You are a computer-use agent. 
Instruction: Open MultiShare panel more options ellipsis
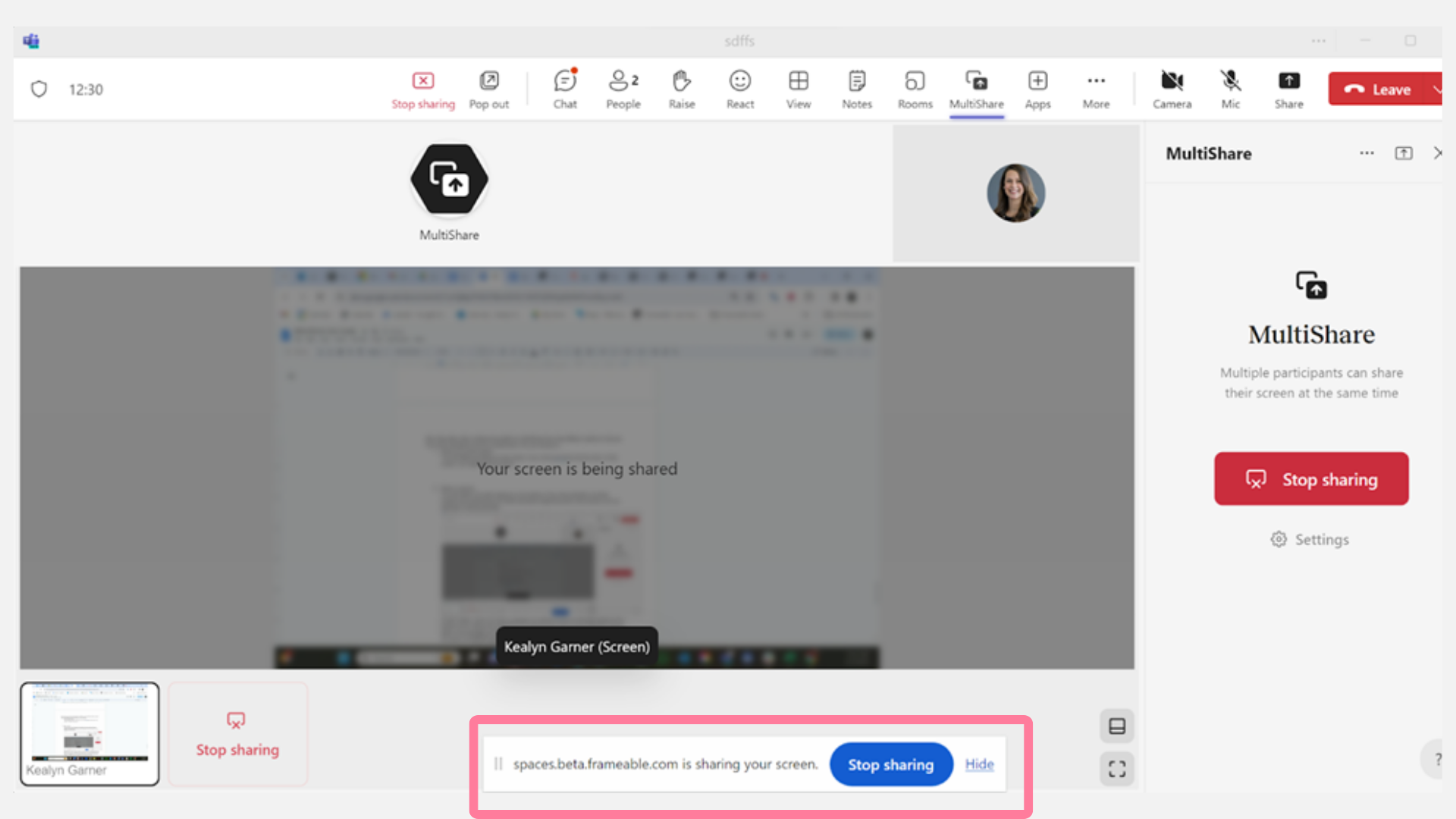[1367, 153]
